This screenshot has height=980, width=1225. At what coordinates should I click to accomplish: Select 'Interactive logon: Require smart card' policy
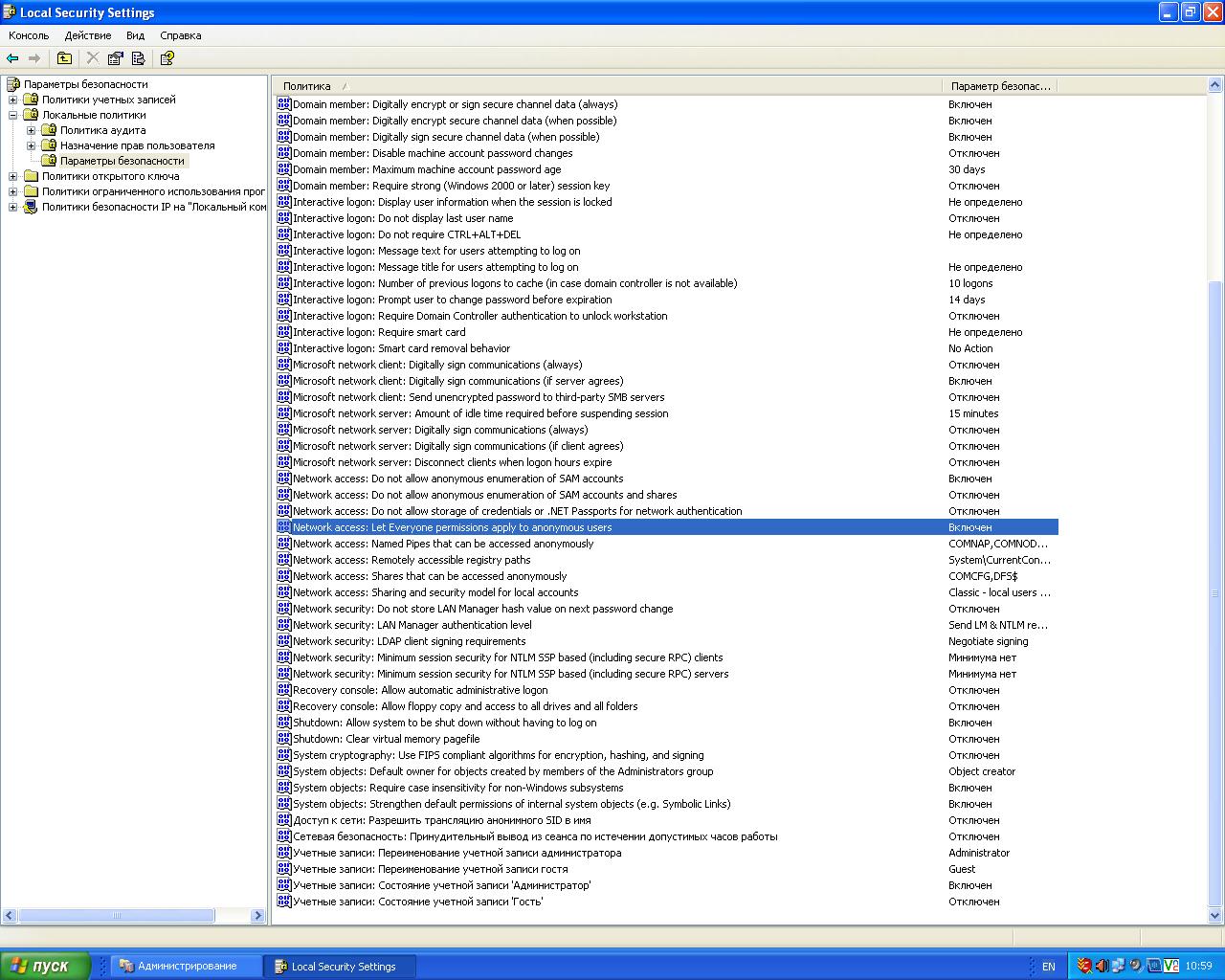(379, 332)
